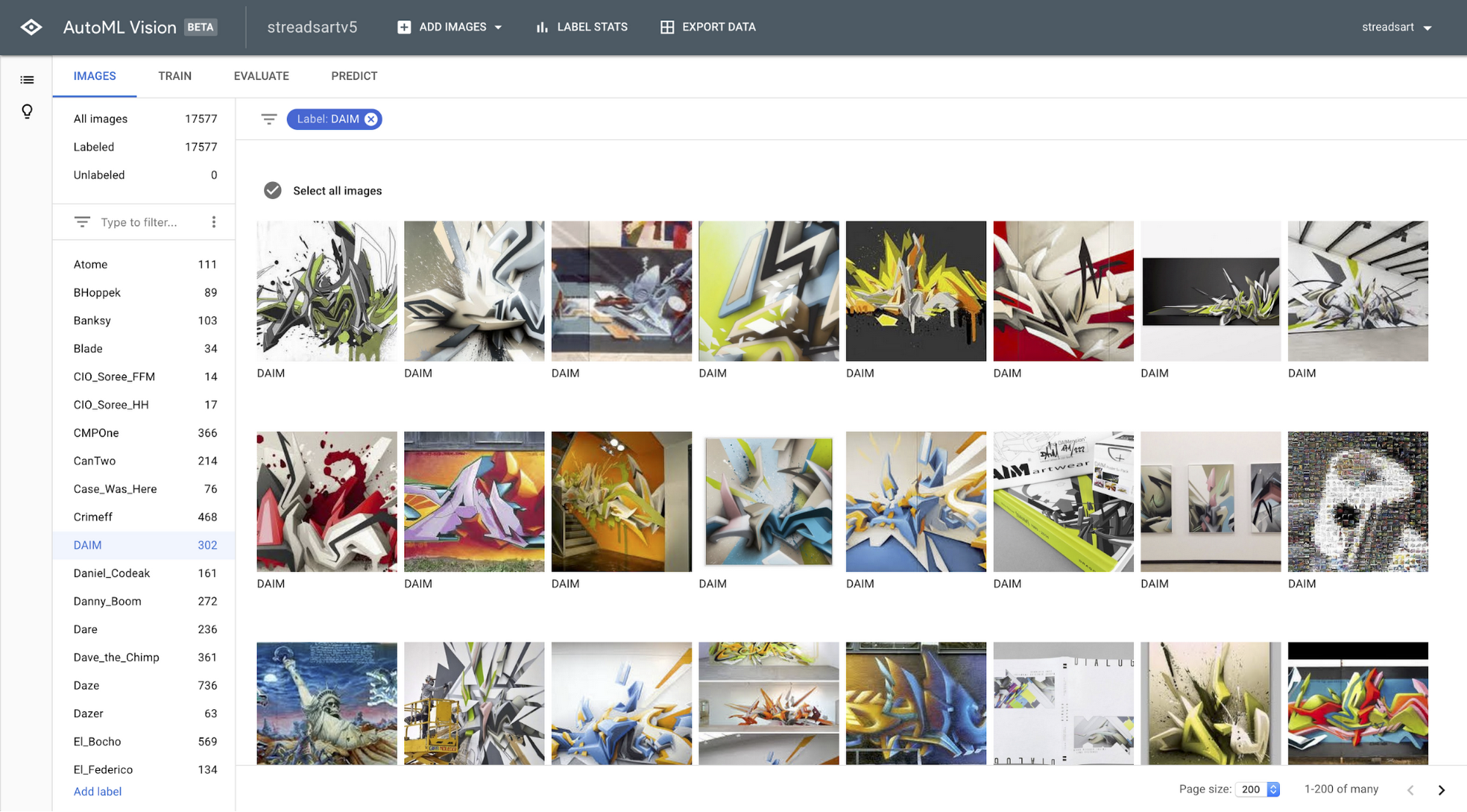
Task: Toggle DAIM label in sidebar list
Action: (x=88, y=545)
